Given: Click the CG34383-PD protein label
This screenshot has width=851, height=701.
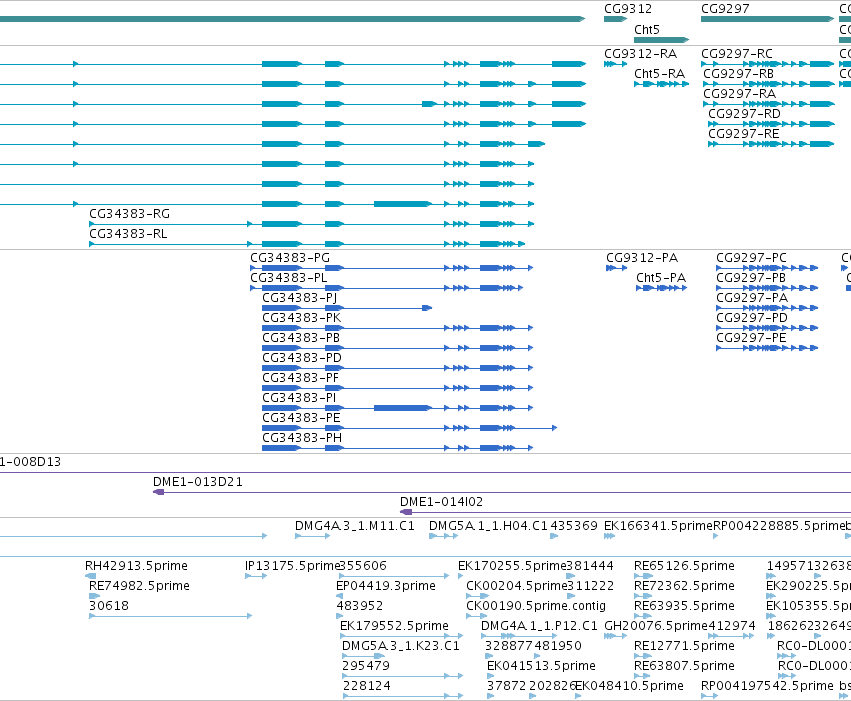Looking at the screenshot, I should point(302,358).
